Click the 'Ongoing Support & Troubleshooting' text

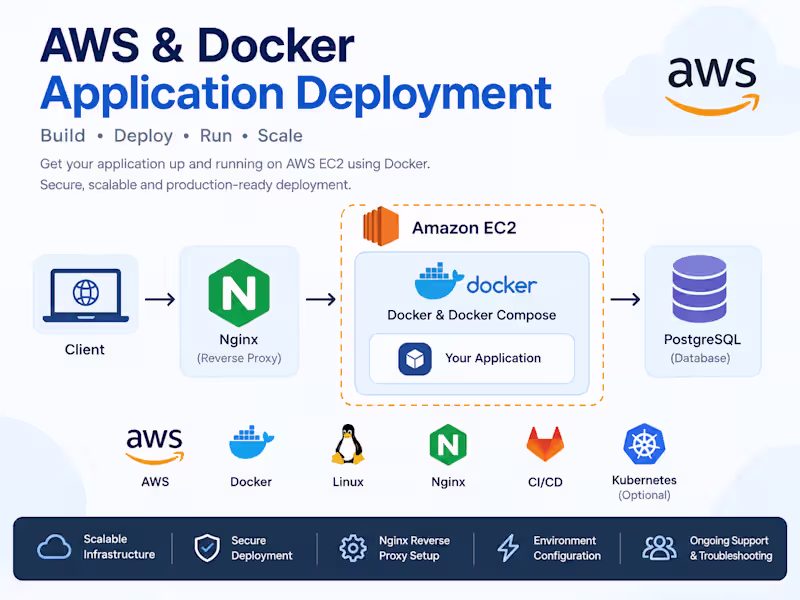coord(731,548)
